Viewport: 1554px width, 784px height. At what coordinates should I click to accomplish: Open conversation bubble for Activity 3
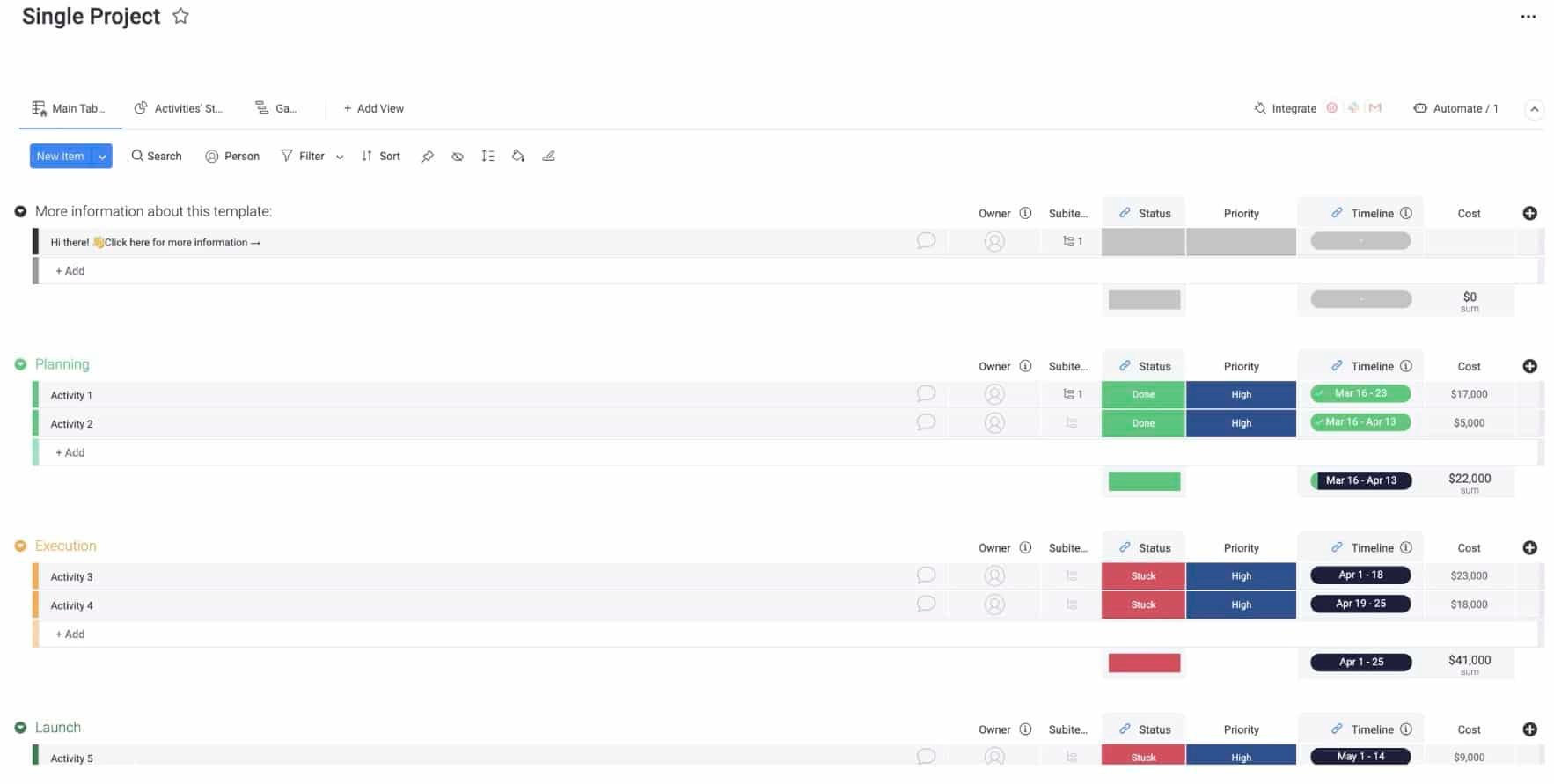pyautogui.click(x=926, y=575)
